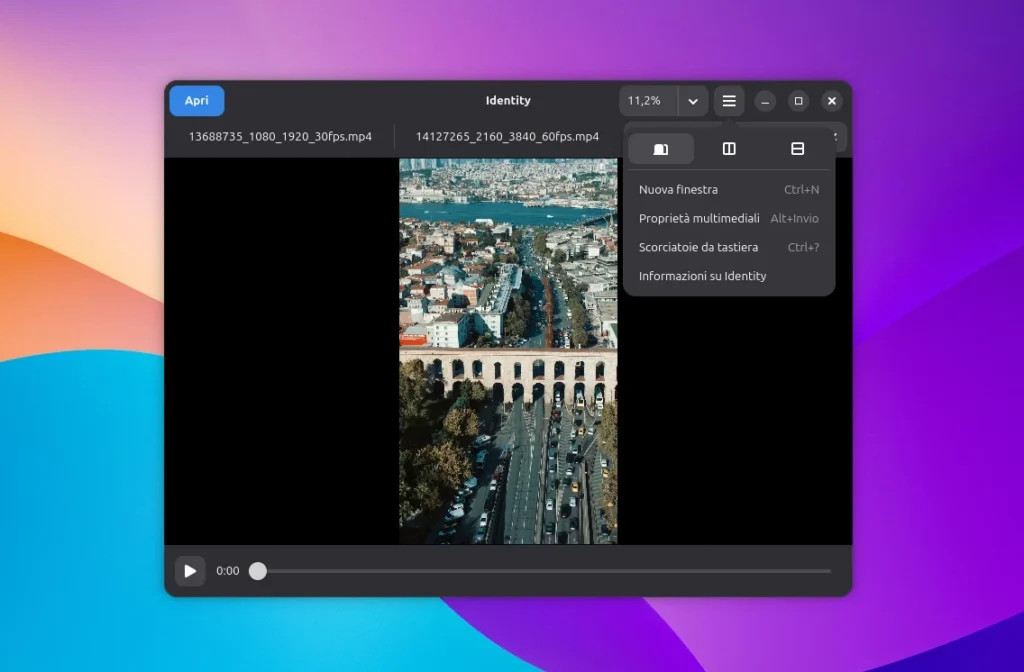Click the Apri button
1024x672 pixels.
197,101
